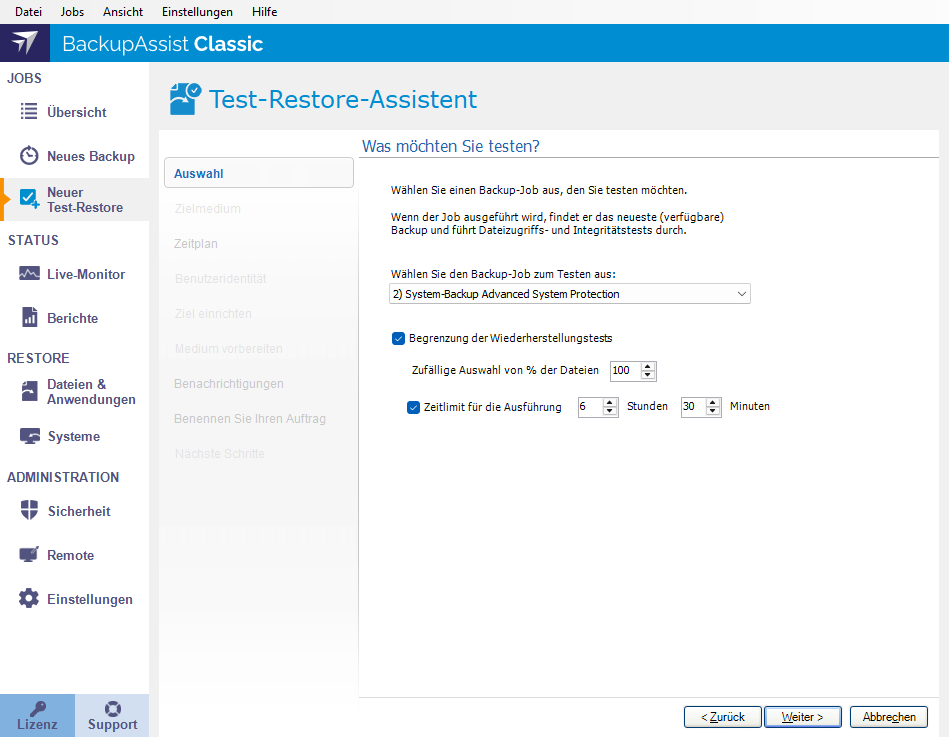Screen dimensions: 949x737
Task: Open the Sicherheit administration panel
Action: tap(81, 511)
